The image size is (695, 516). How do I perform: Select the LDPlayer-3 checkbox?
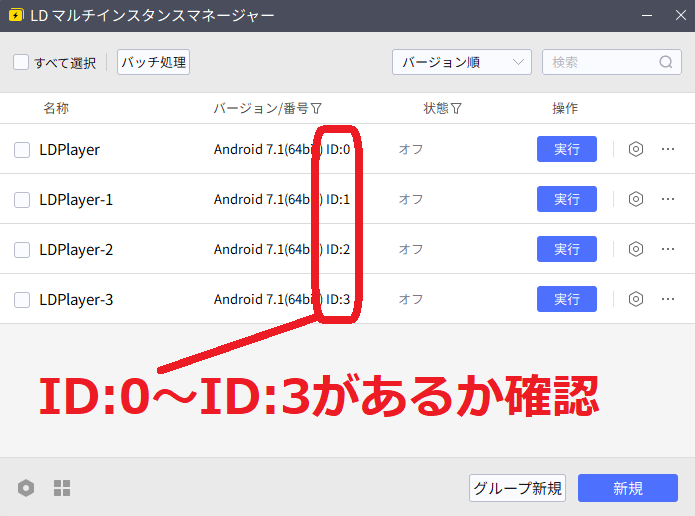pyautogui.click(x=22, y=299)
